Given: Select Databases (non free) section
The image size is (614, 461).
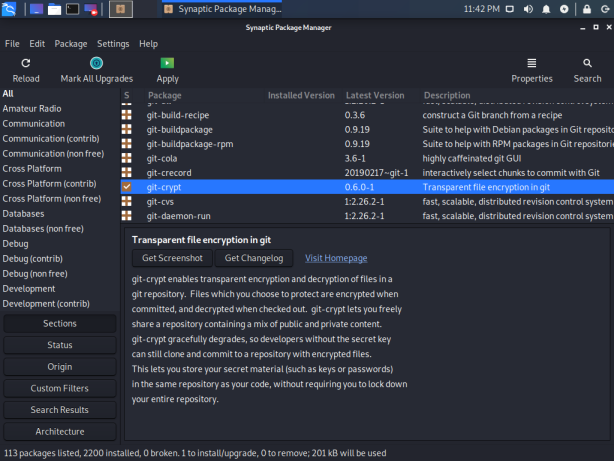Looking at the screenshot, I should tap(43, 229).
